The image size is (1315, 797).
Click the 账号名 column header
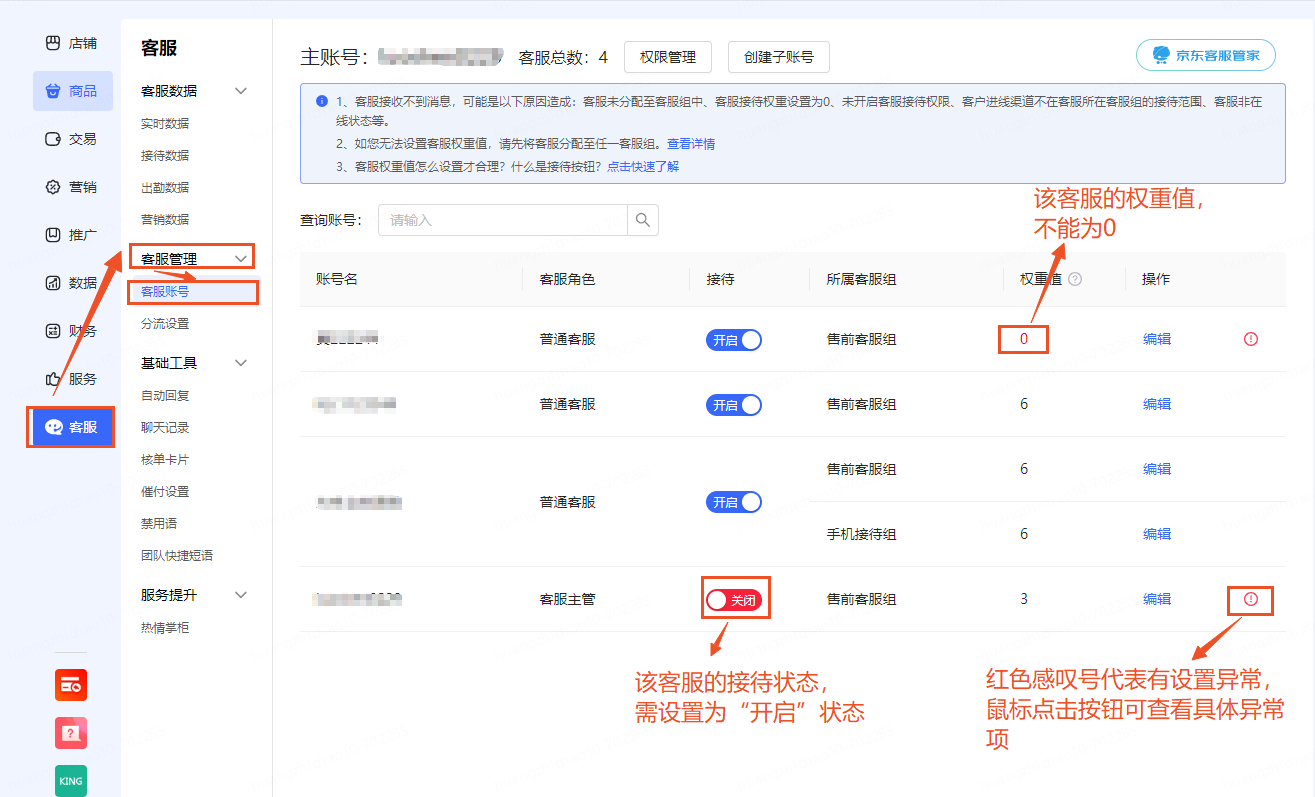pyautogui.click(x=337, y=279)
